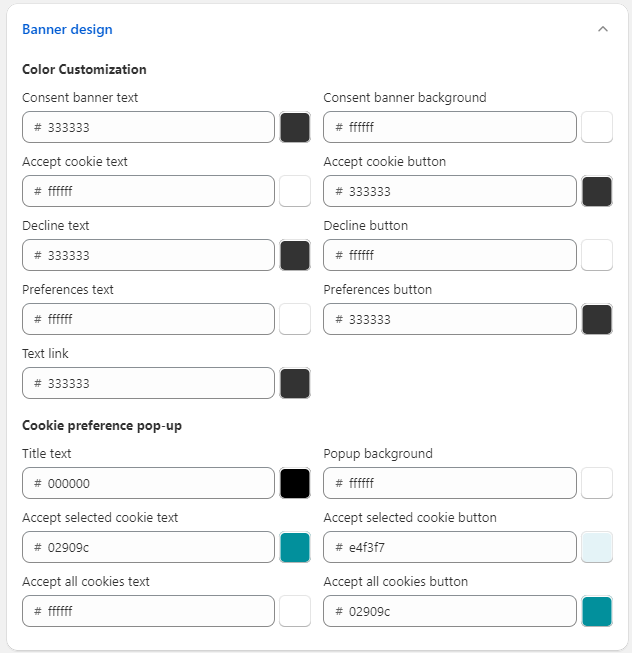Select the Accept selected cookie button swatch
Viewport: 632px width, 653px height.
coord(597,547)
